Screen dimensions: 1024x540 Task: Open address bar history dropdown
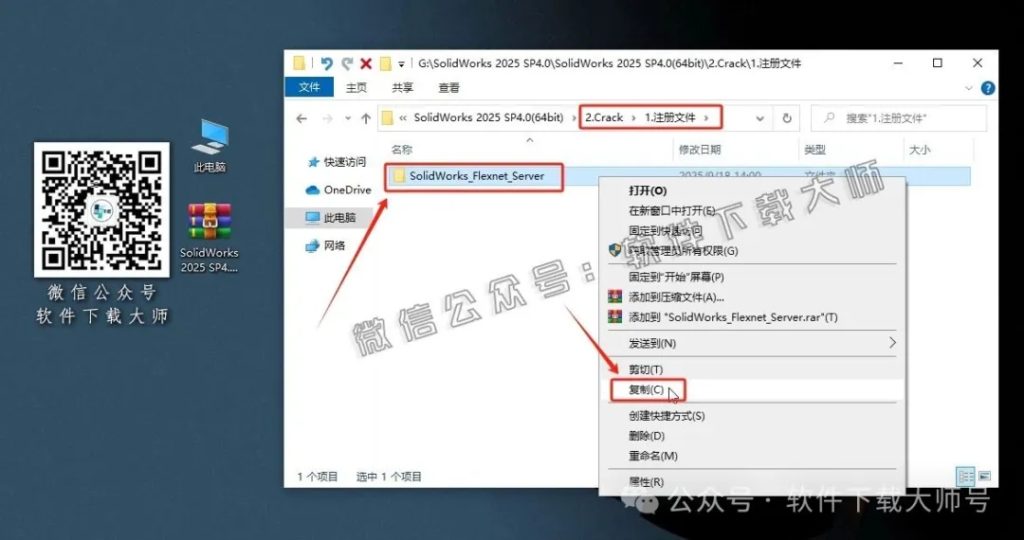click(760, 118)
